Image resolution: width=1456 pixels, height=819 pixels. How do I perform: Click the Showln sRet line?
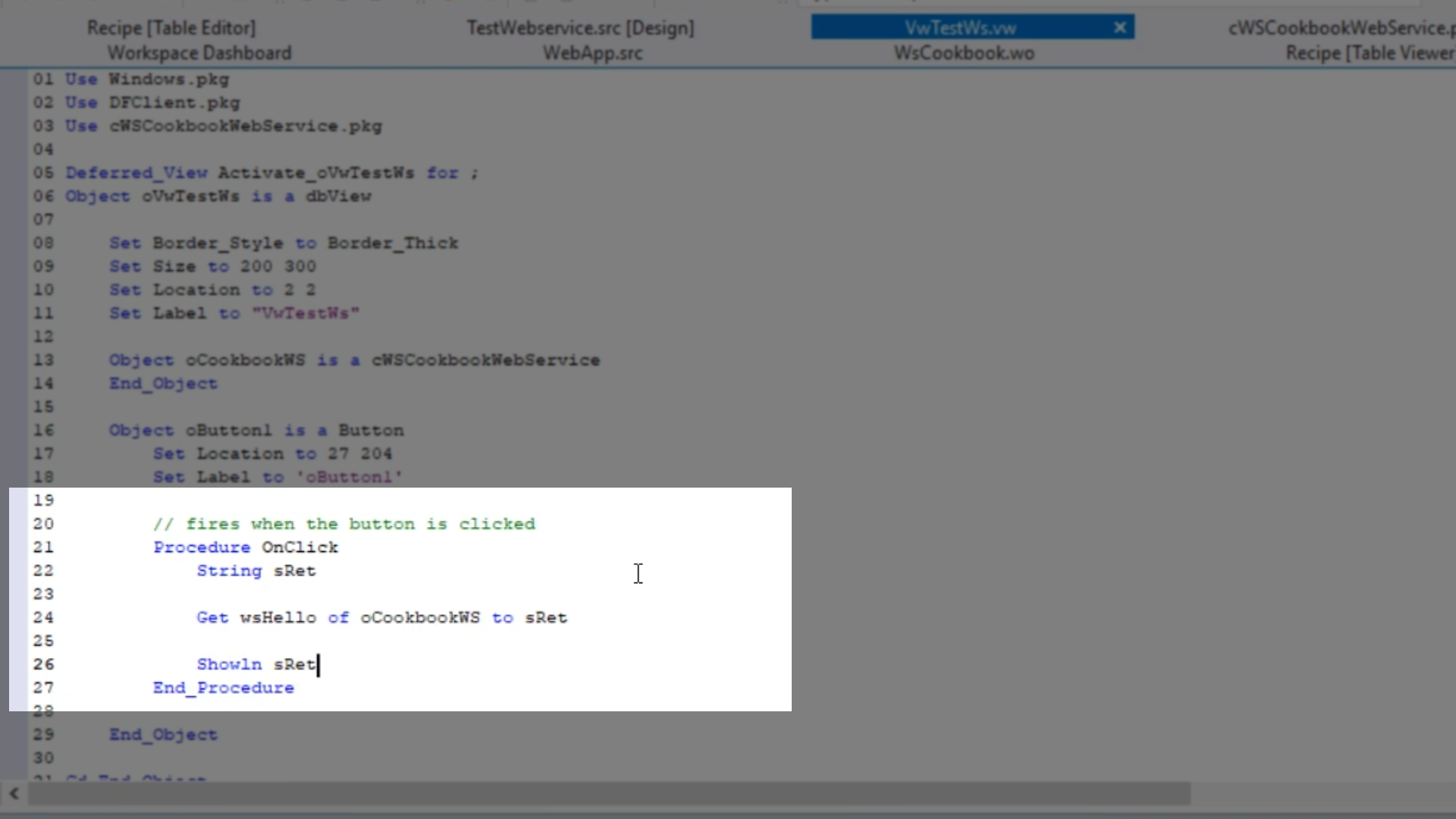click(256, 665)
